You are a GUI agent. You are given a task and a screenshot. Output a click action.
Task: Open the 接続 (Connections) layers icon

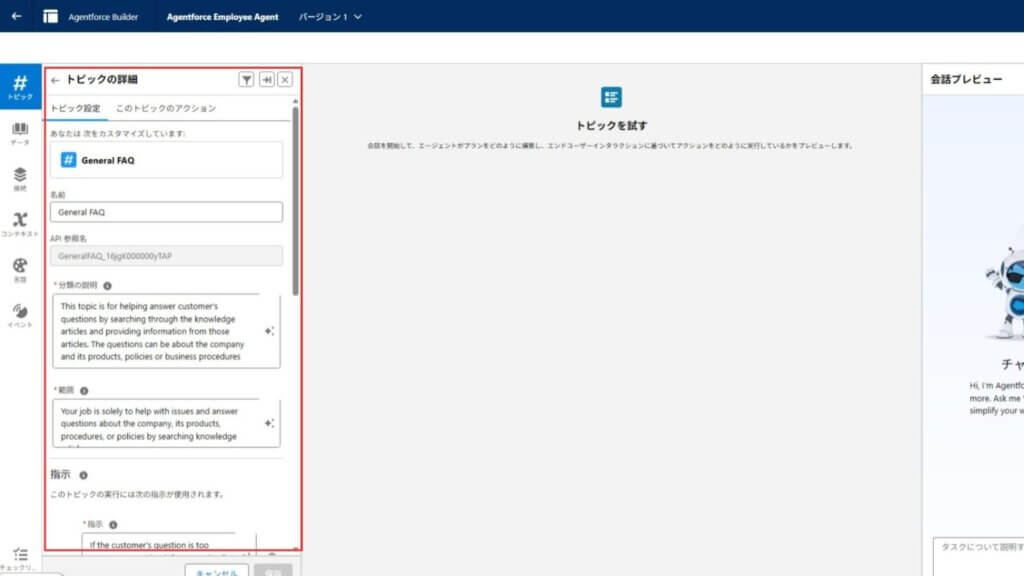[x=20, y=178]
